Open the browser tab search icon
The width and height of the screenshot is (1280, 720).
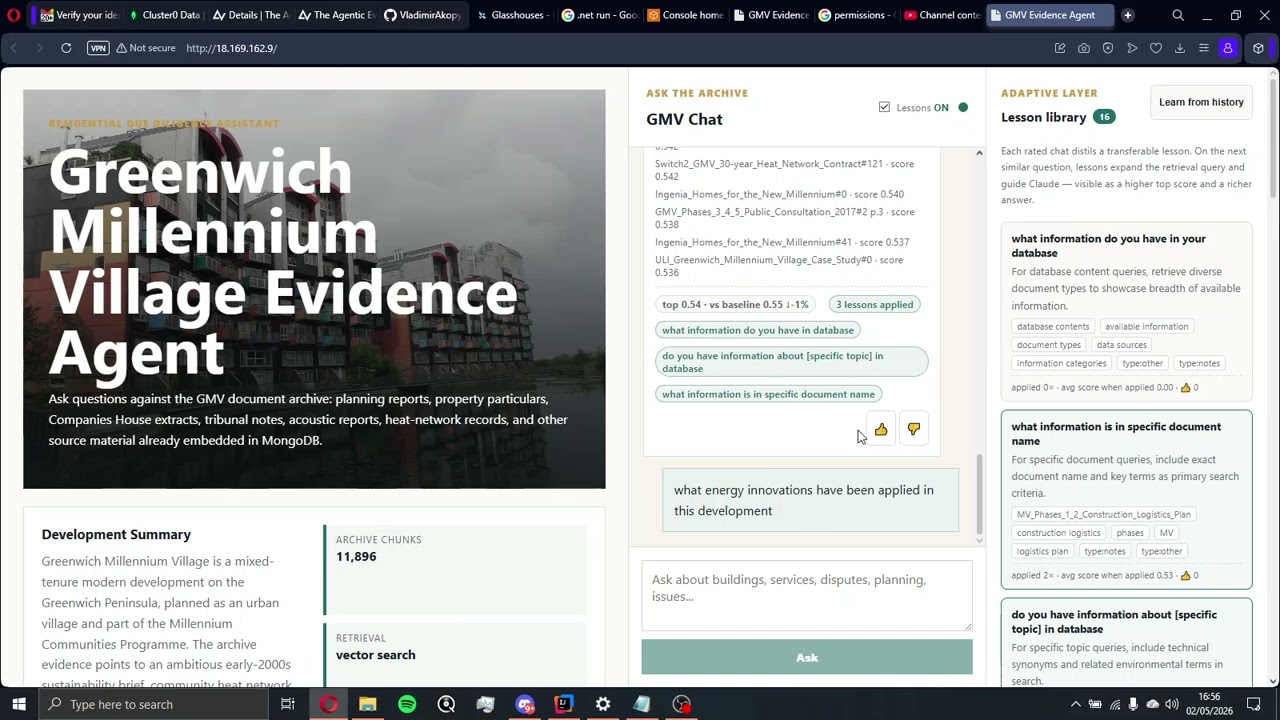click(1178, 15)
